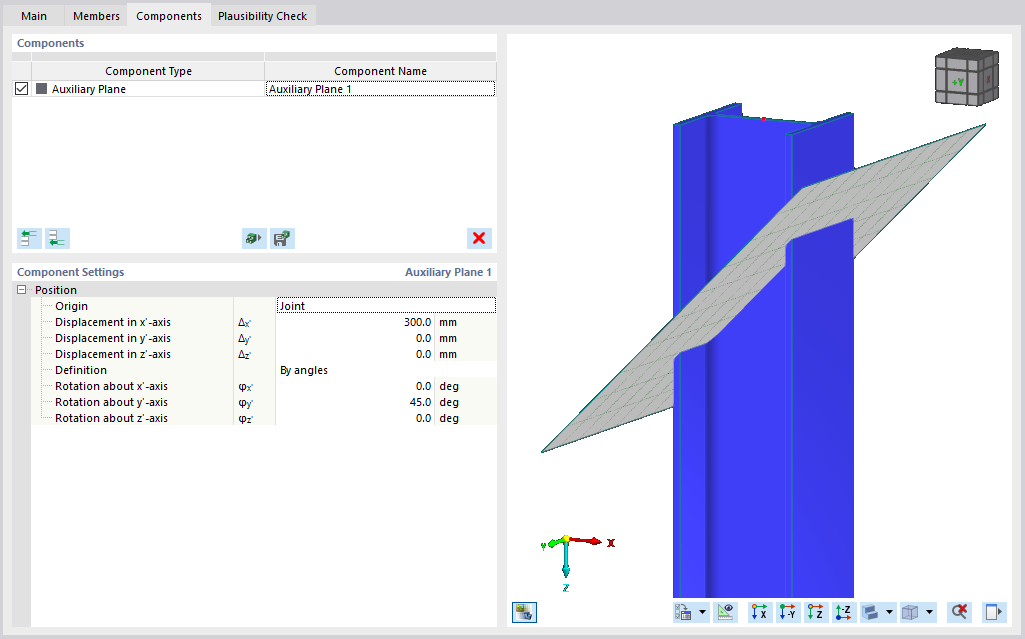This screenshot has height=639, width=1025.
Task: Select the Components tab
Action: click(169, 16)
